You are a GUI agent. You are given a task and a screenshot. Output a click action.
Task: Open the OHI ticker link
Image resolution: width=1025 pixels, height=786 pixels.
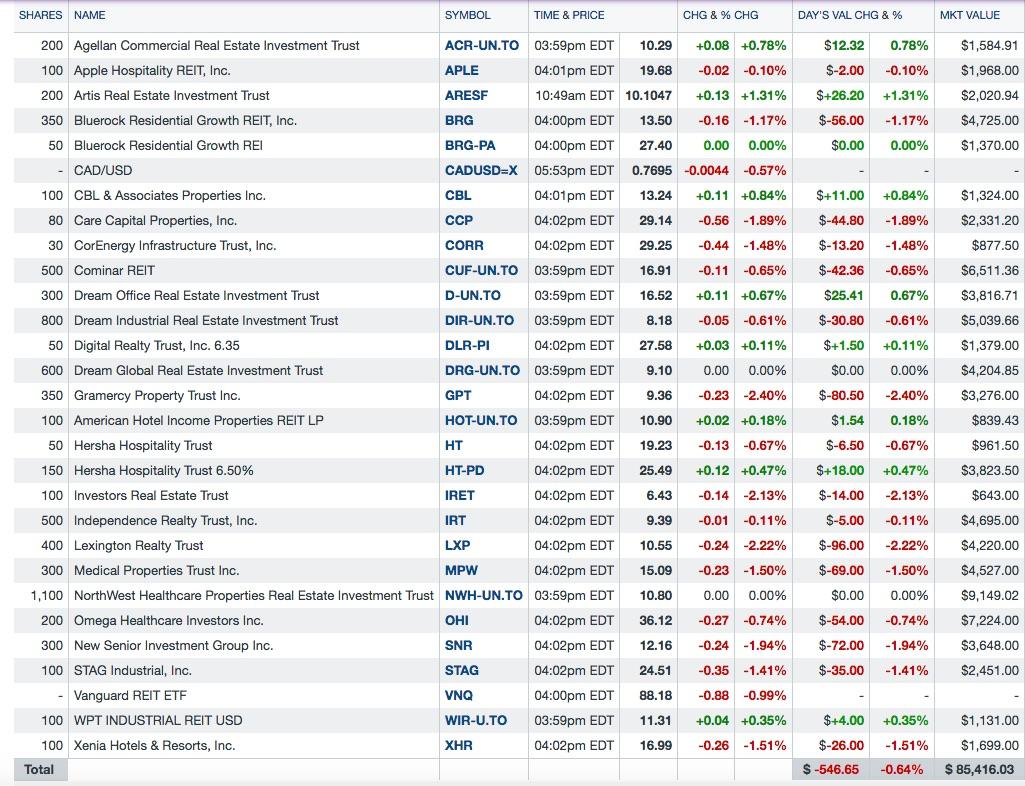point(456,621)
